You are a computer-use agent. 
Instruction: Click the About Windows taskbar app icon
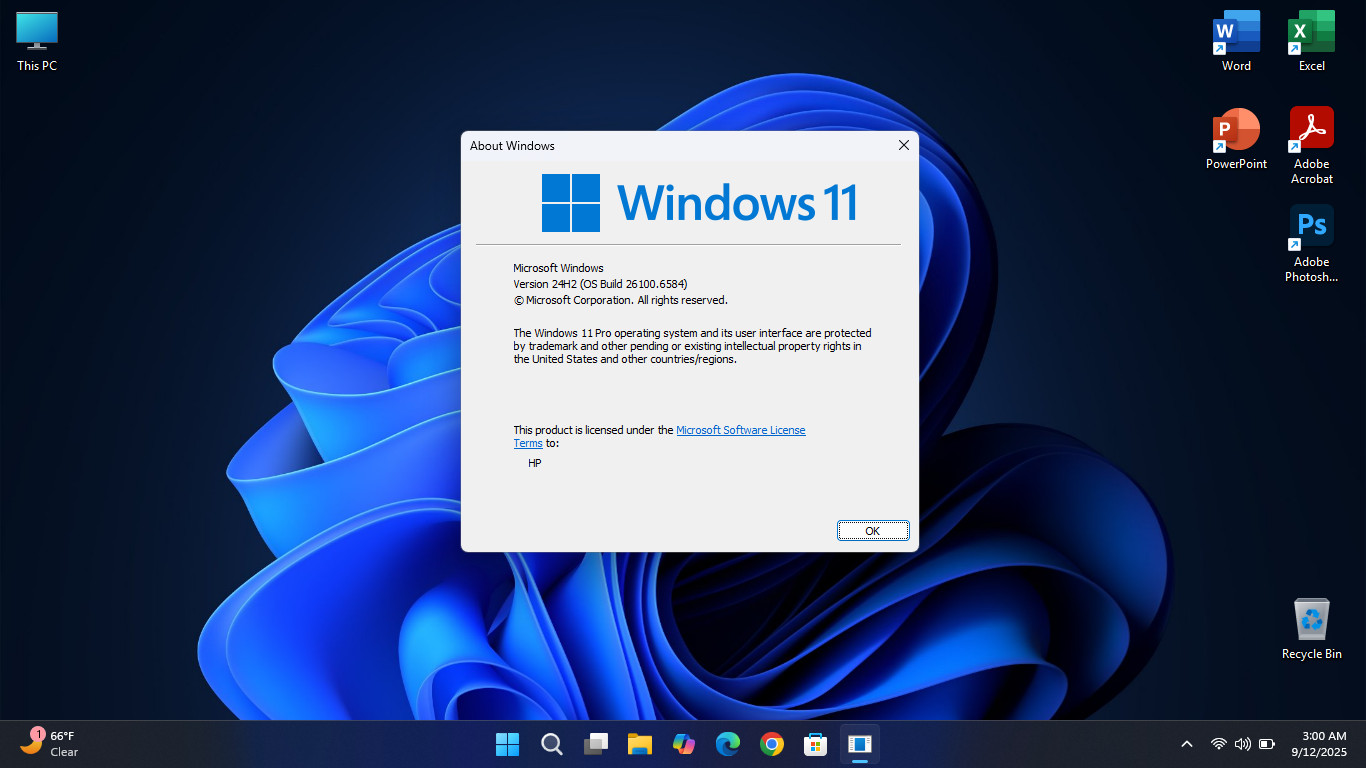click(x=860, y=744)
